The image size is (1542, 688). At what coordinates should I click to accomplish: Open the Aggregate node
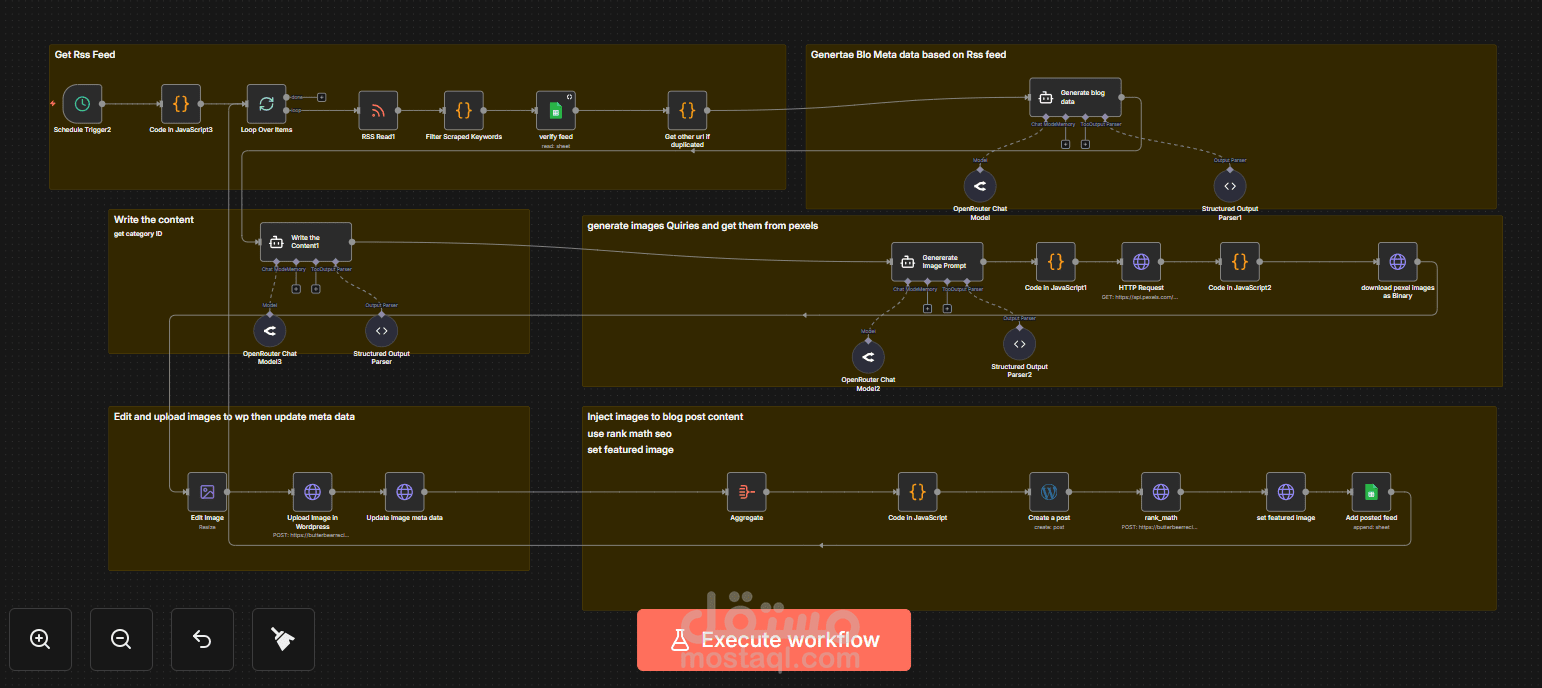pyautogui.click(x=746, y=492)
